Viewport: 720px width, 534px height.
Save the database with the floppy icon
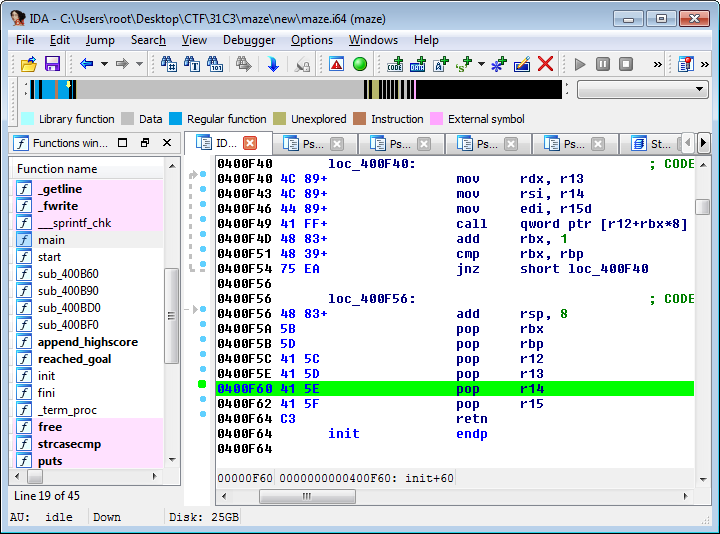click(x=52, y=64)
